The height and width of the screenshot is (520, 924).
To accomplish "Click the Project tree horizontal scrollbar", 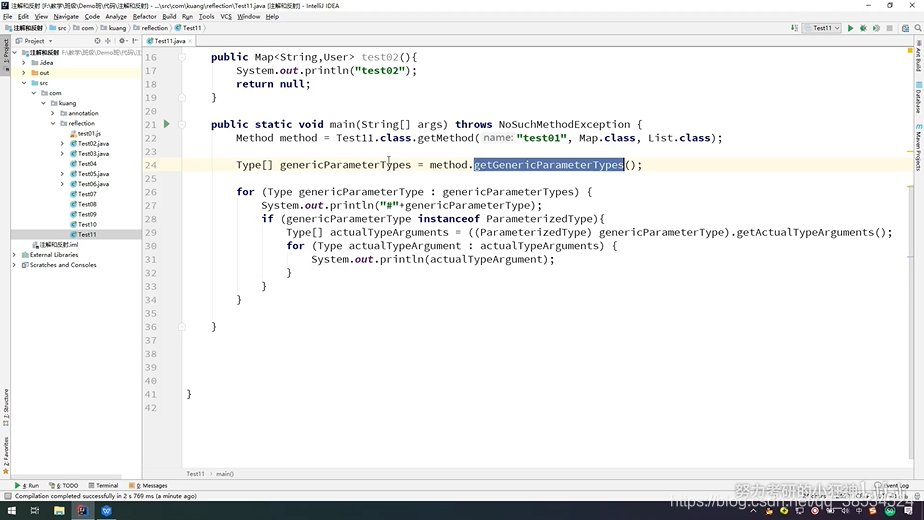I will coord(66,476).
